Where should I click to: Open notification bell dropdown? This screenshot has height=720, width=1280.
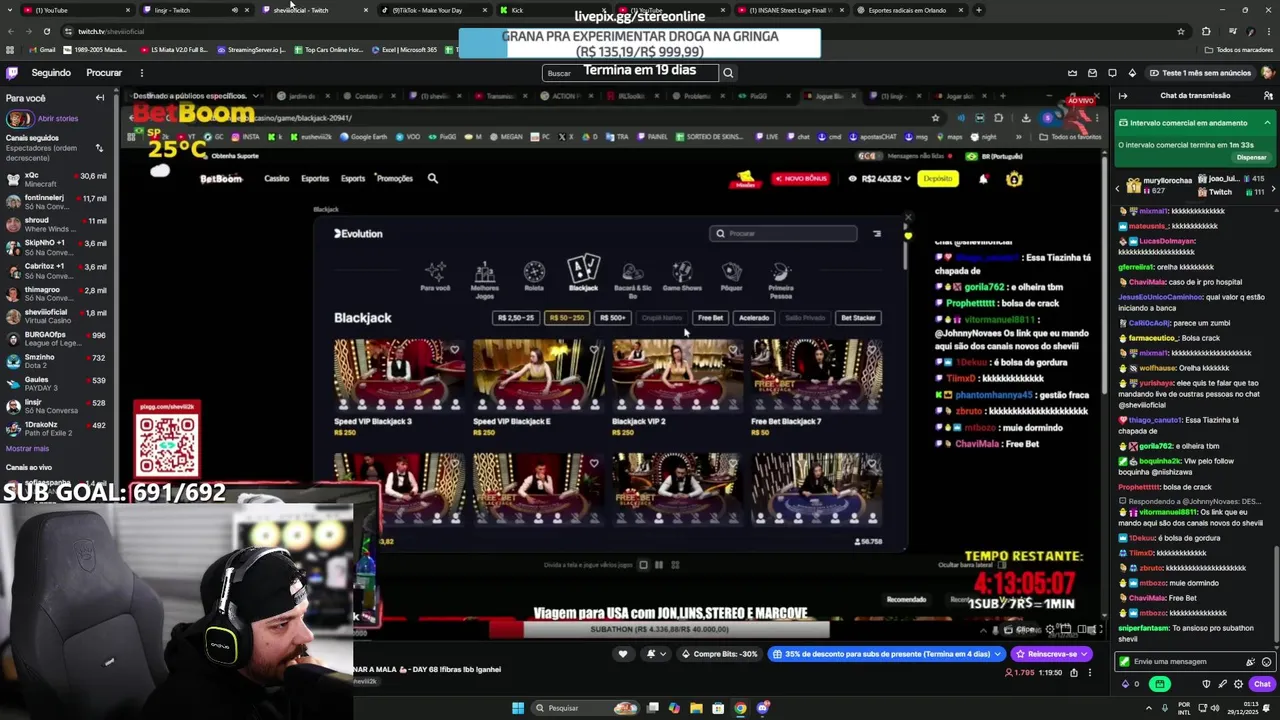click(655, 654)
